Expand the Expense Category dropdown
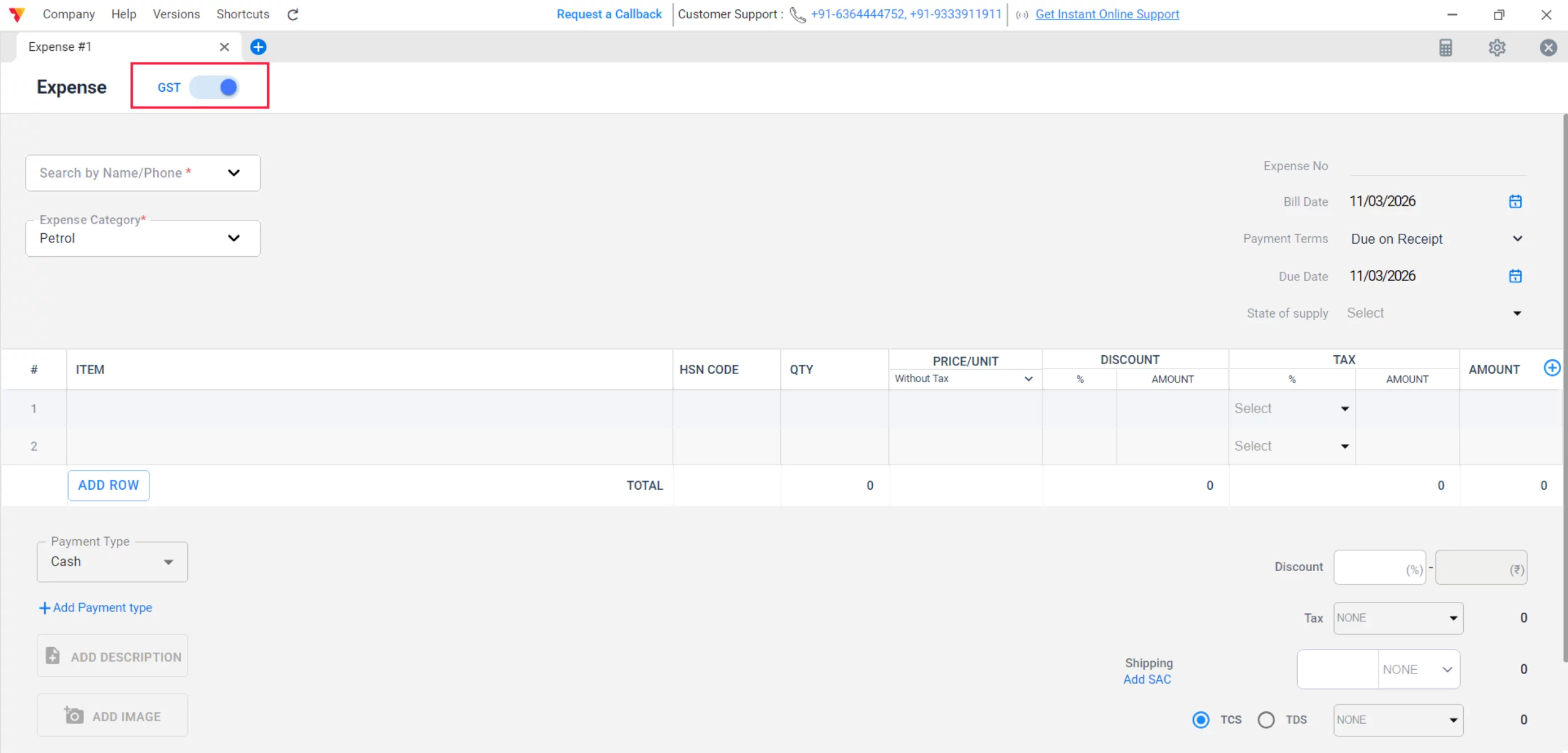 click(233, 238)
